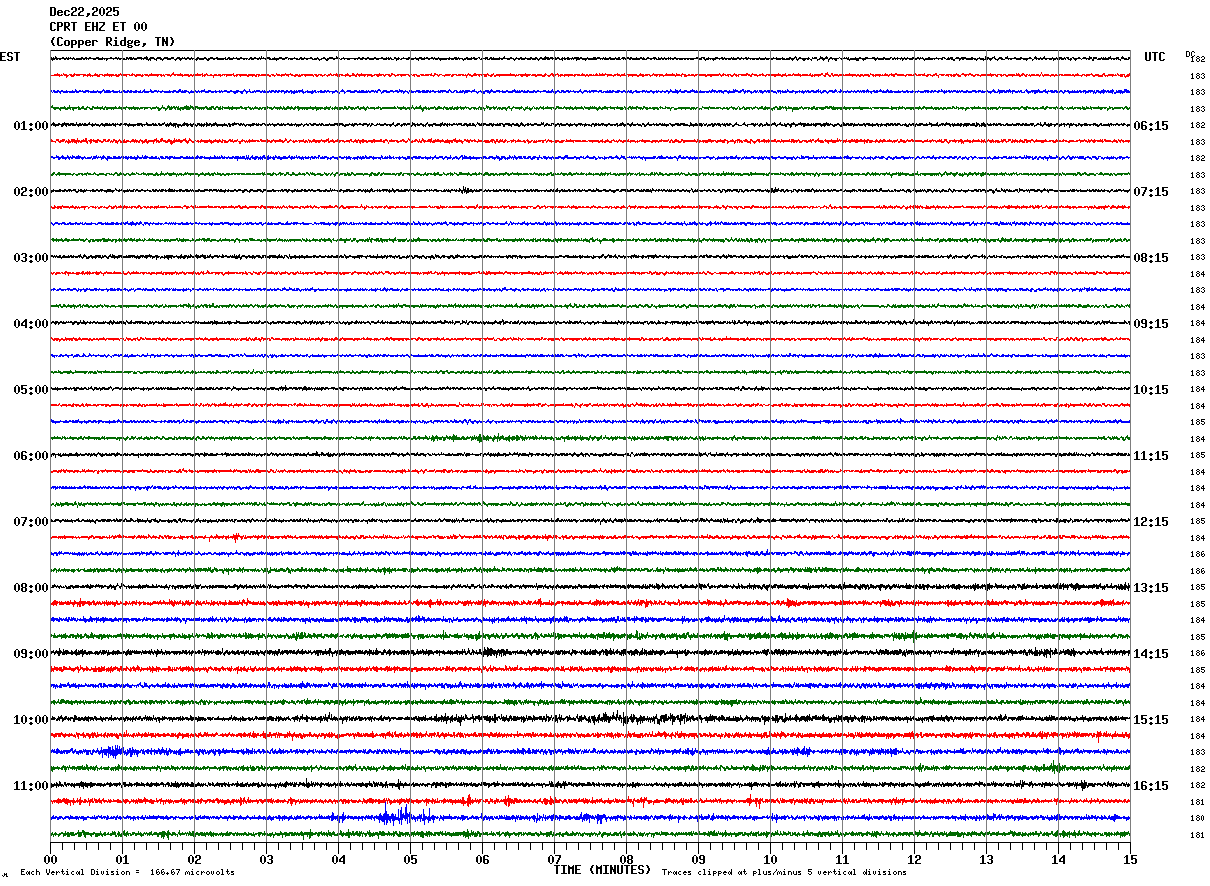Click the TIME (MINUTES) axis title

tap(602, 870)
